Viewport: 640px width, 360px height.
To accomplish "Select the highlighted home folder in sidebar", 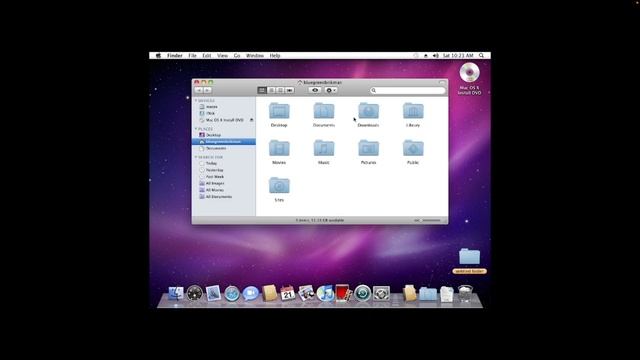I will click(224, 142).
